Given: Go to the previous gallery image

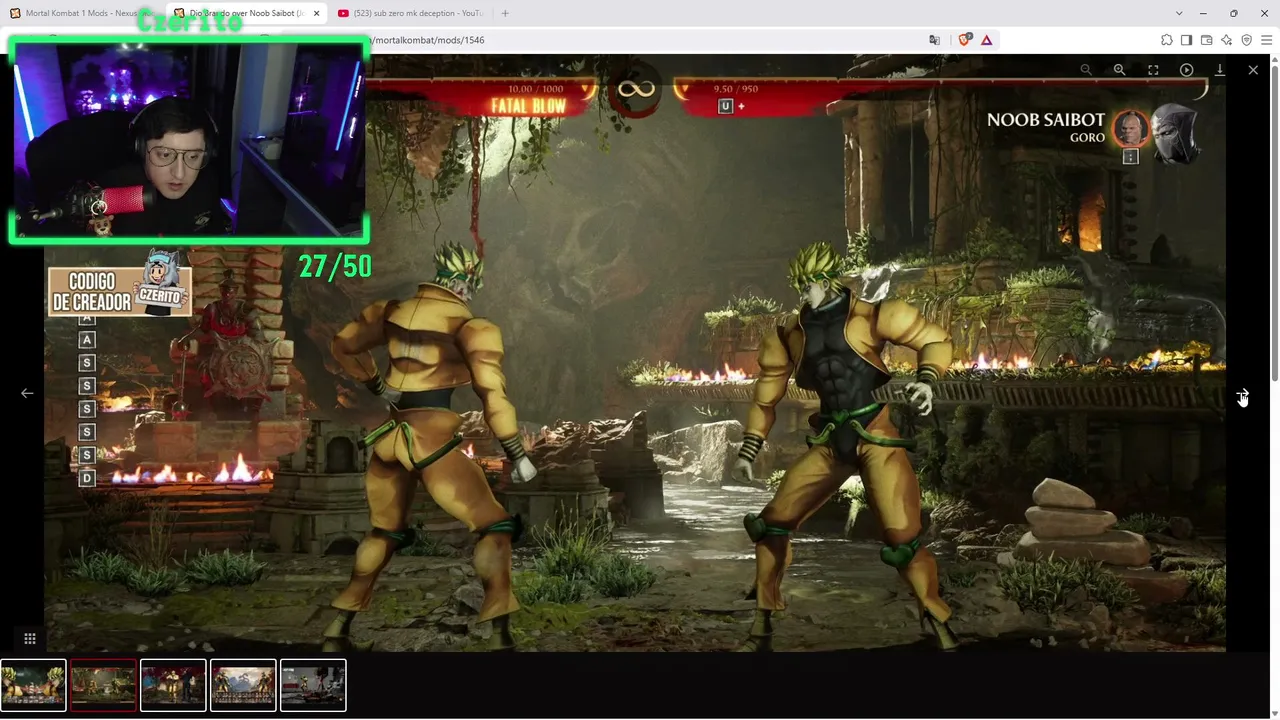Looking at the screenshot, I should [27, 393].
